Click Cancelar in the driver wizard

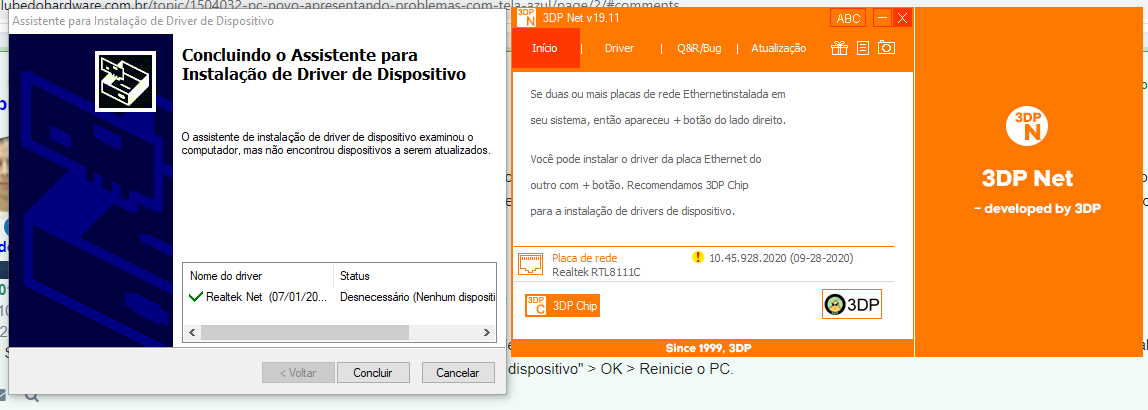(458, 373)
